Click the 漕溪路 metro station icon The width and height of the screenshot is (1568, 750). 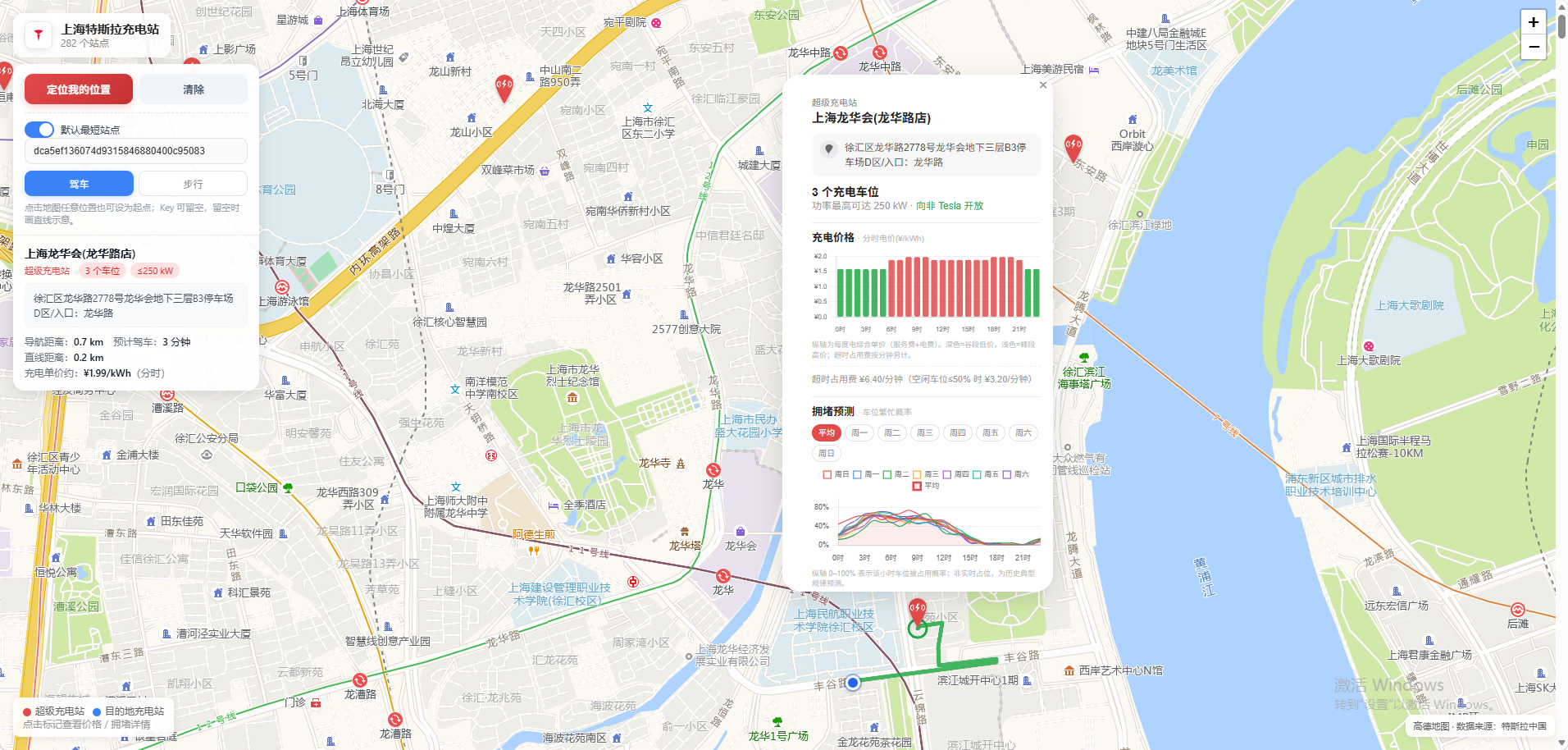click(167, 395)
